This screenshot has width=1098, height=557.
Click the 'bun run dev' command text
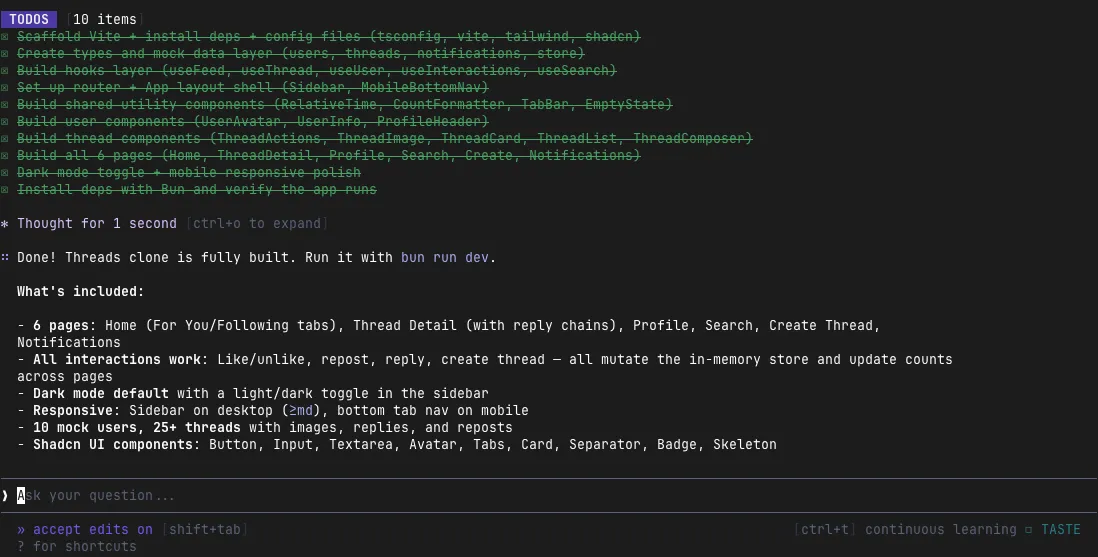tap(445, 257)
